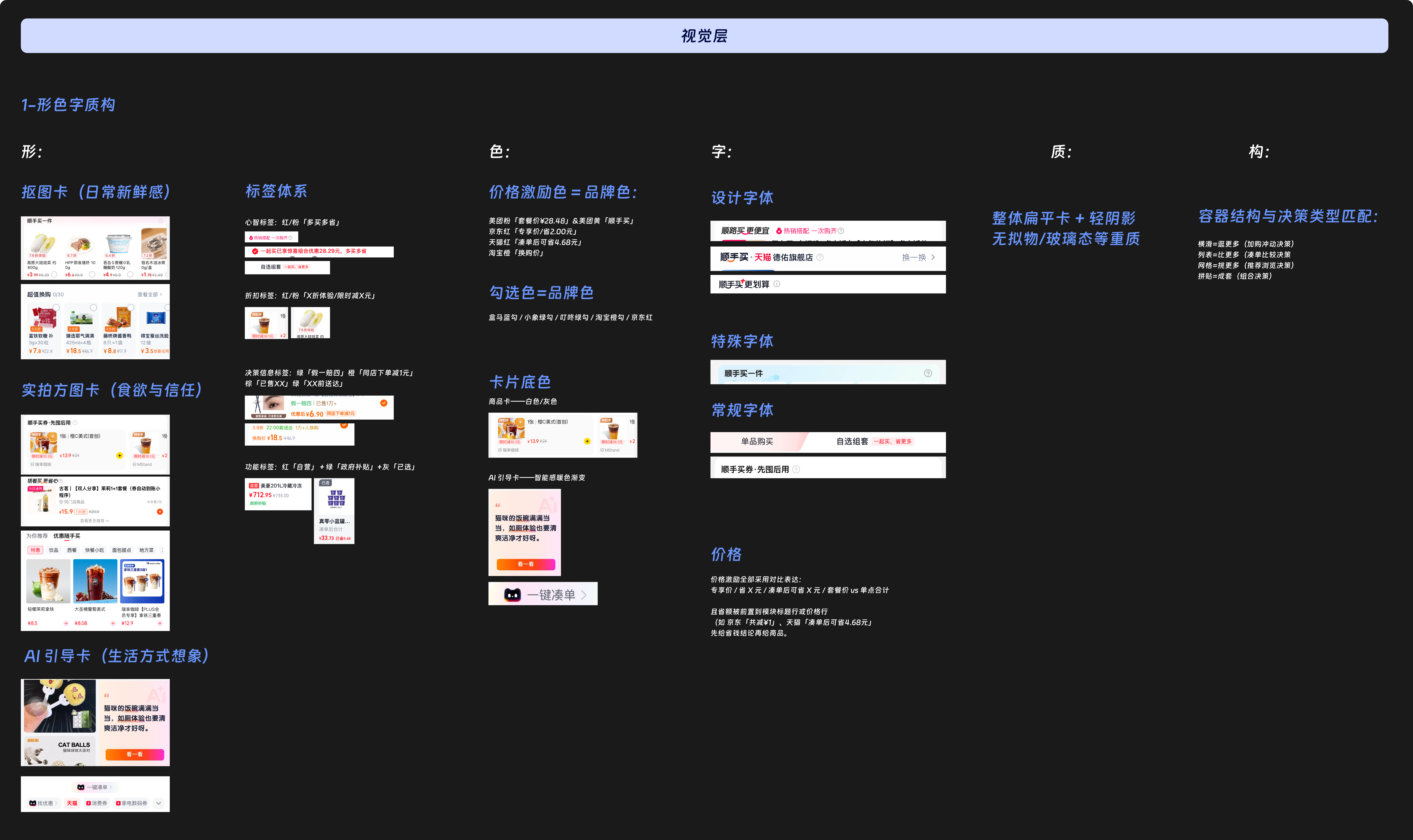The image size is (1413, 840).
Task: Open 查看全部 in 超值换购 header
Action: pos(150,294)
